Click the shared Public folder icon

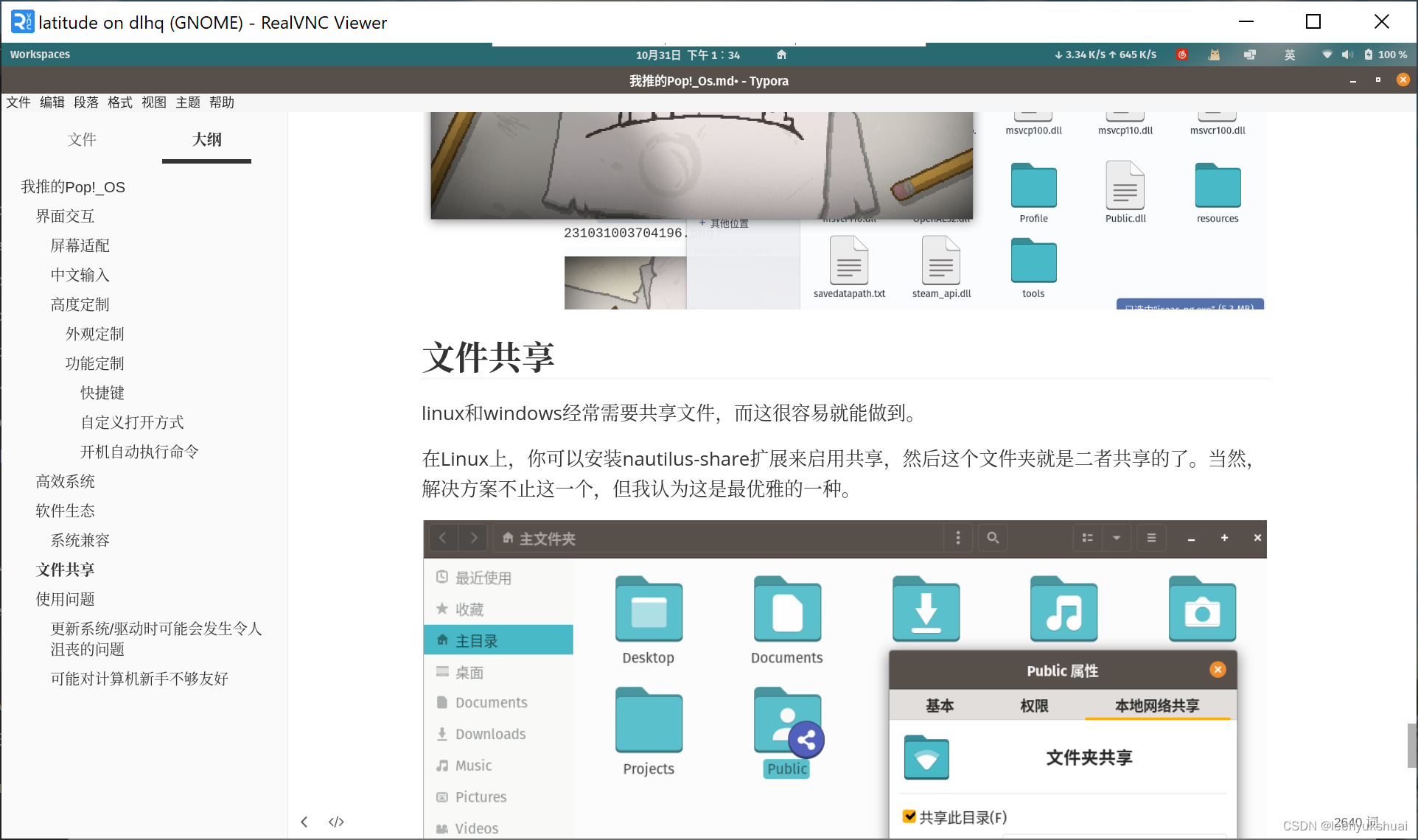coord(788,722)
